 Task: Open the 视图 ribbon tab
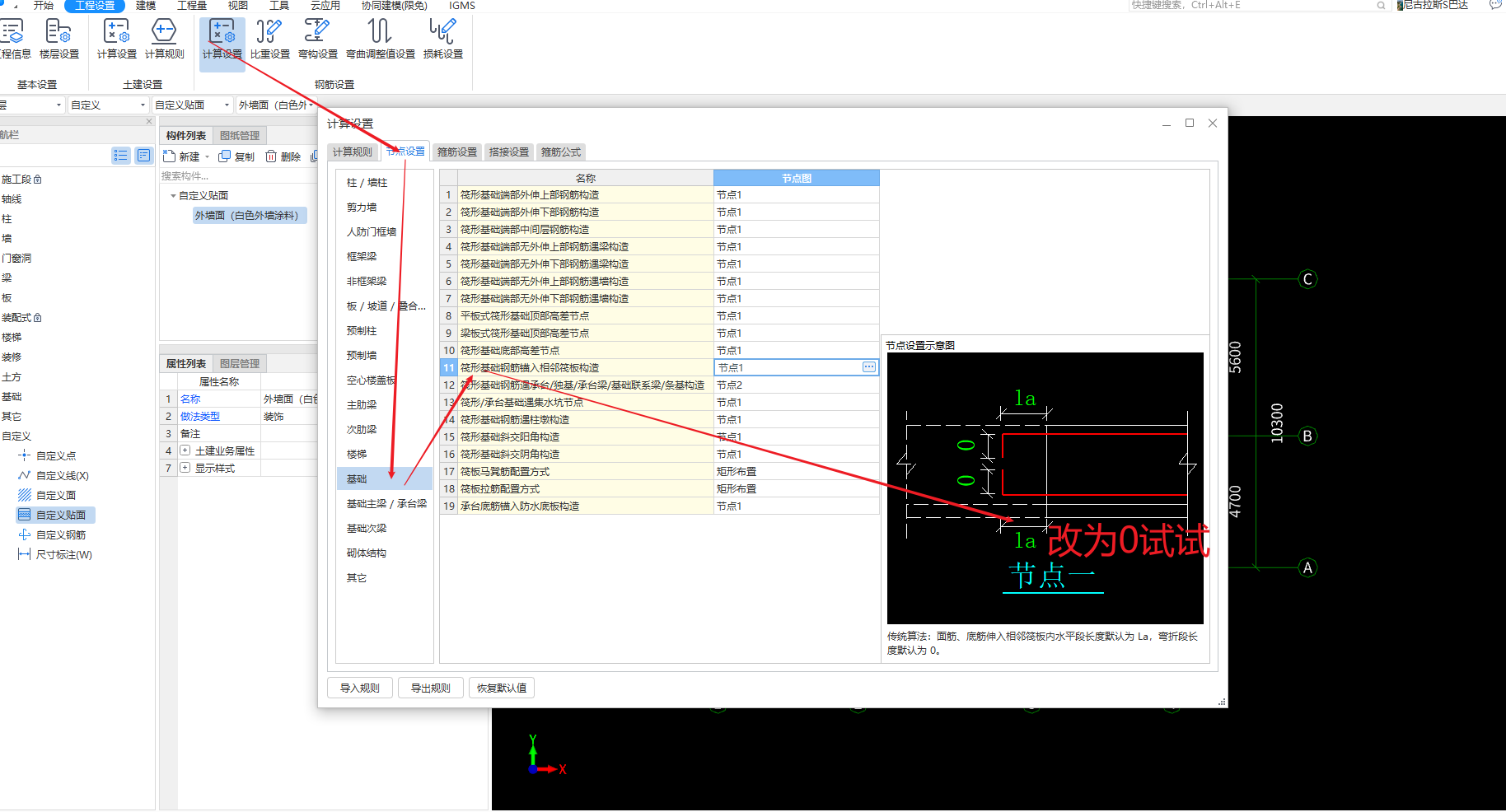tap(238, 6)
